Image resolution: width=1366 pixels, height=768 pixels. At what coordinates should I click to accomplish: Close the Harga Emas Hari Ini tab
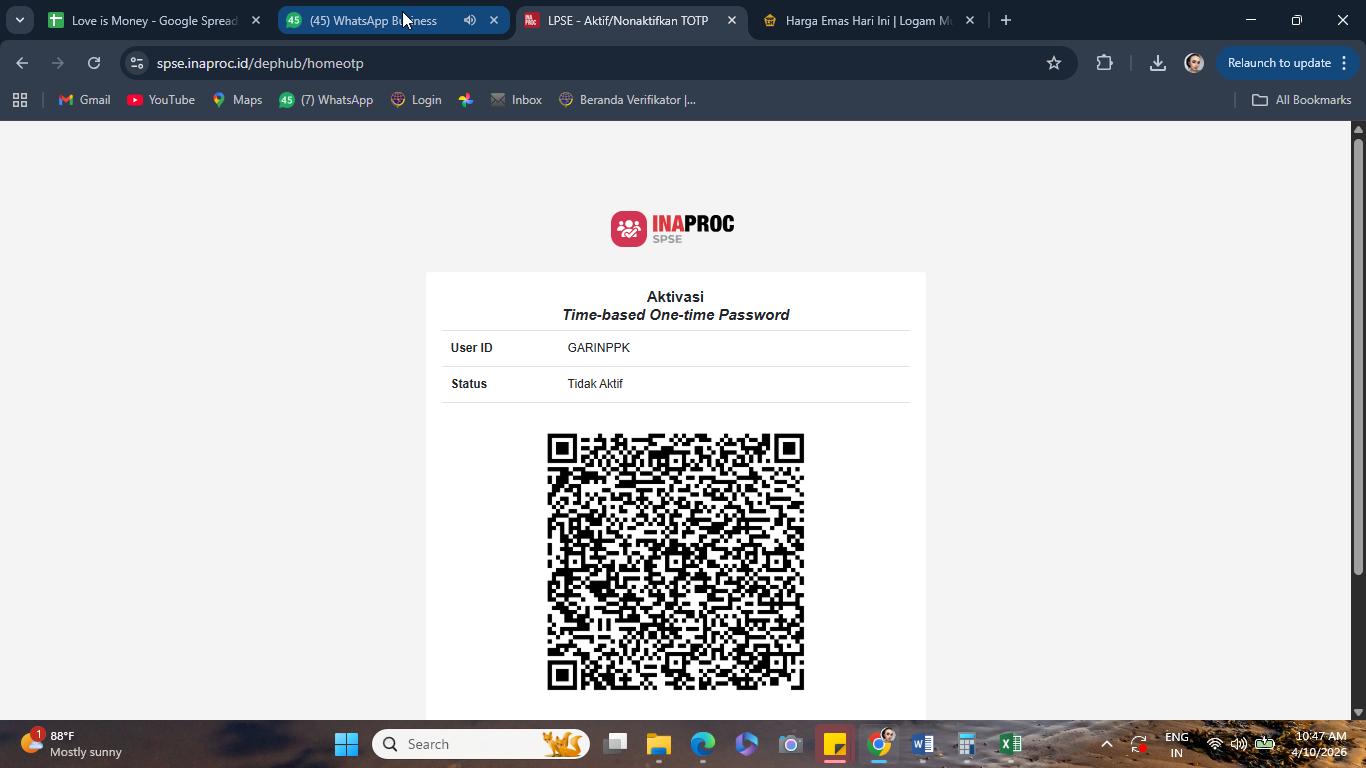click(970, 20)
